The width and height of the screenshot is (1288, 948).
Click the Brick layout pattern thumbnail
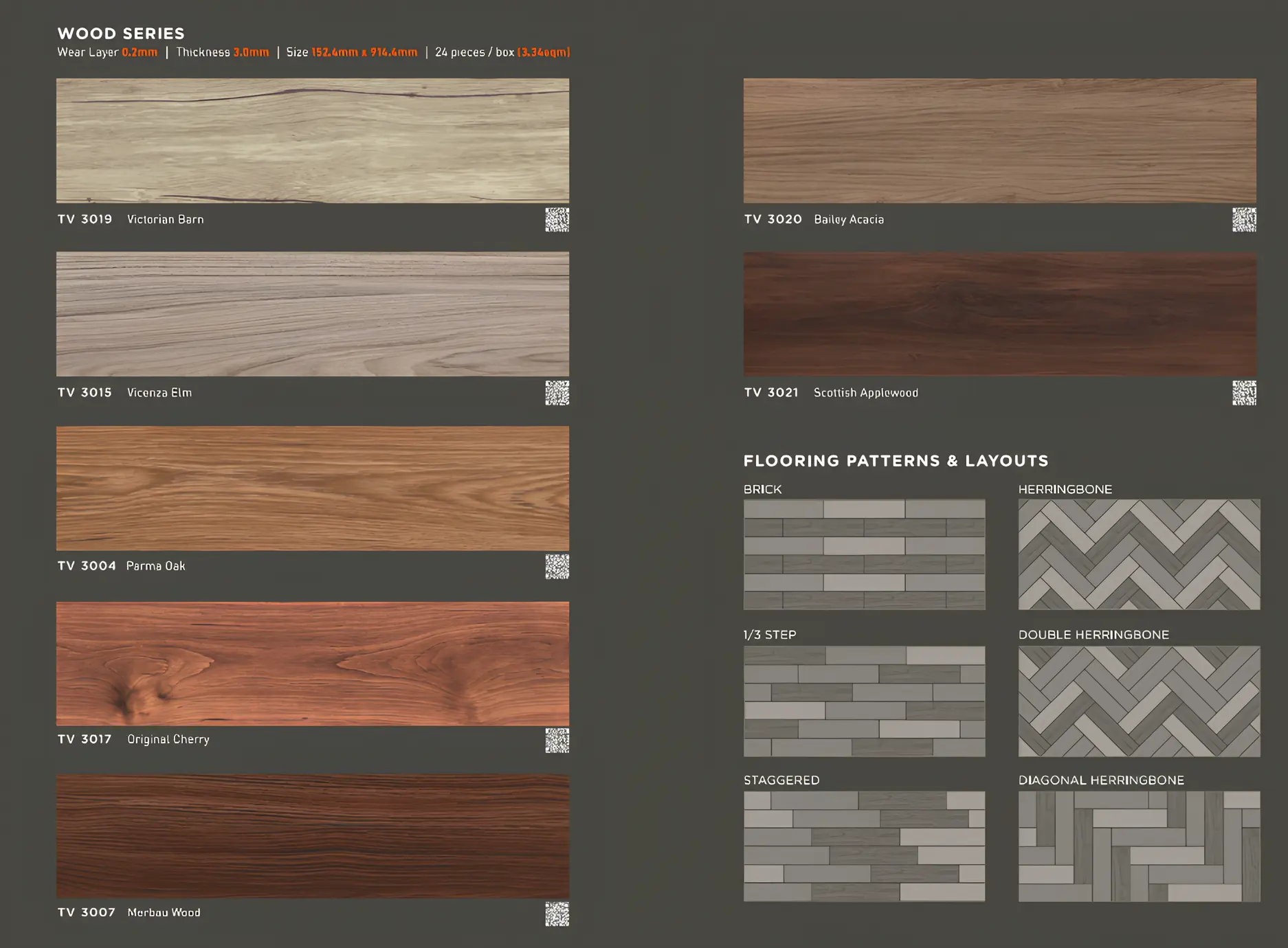coord(864,554)
